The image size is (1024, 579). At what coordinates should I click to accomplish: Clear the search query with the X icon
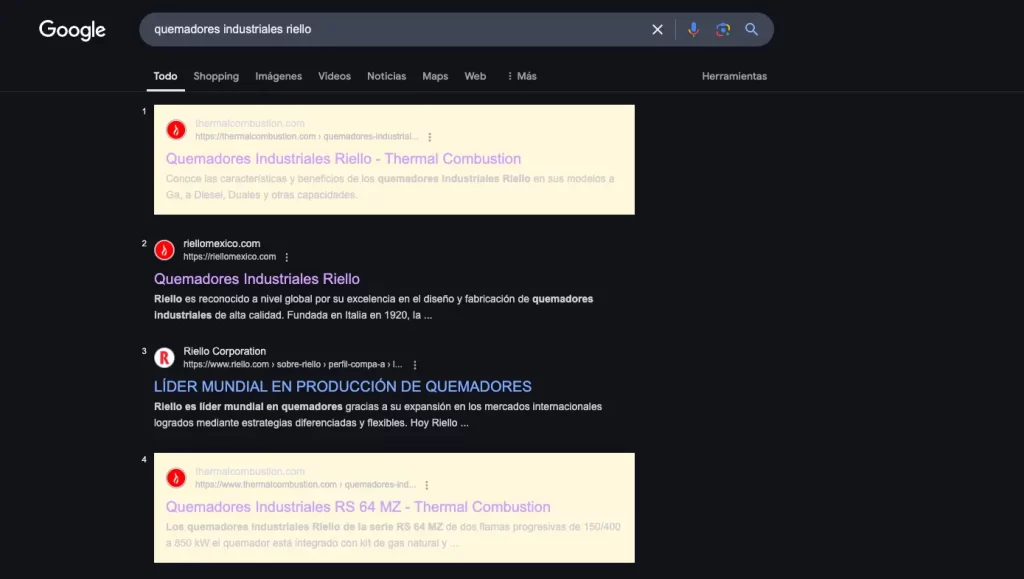tap(657, 29)
